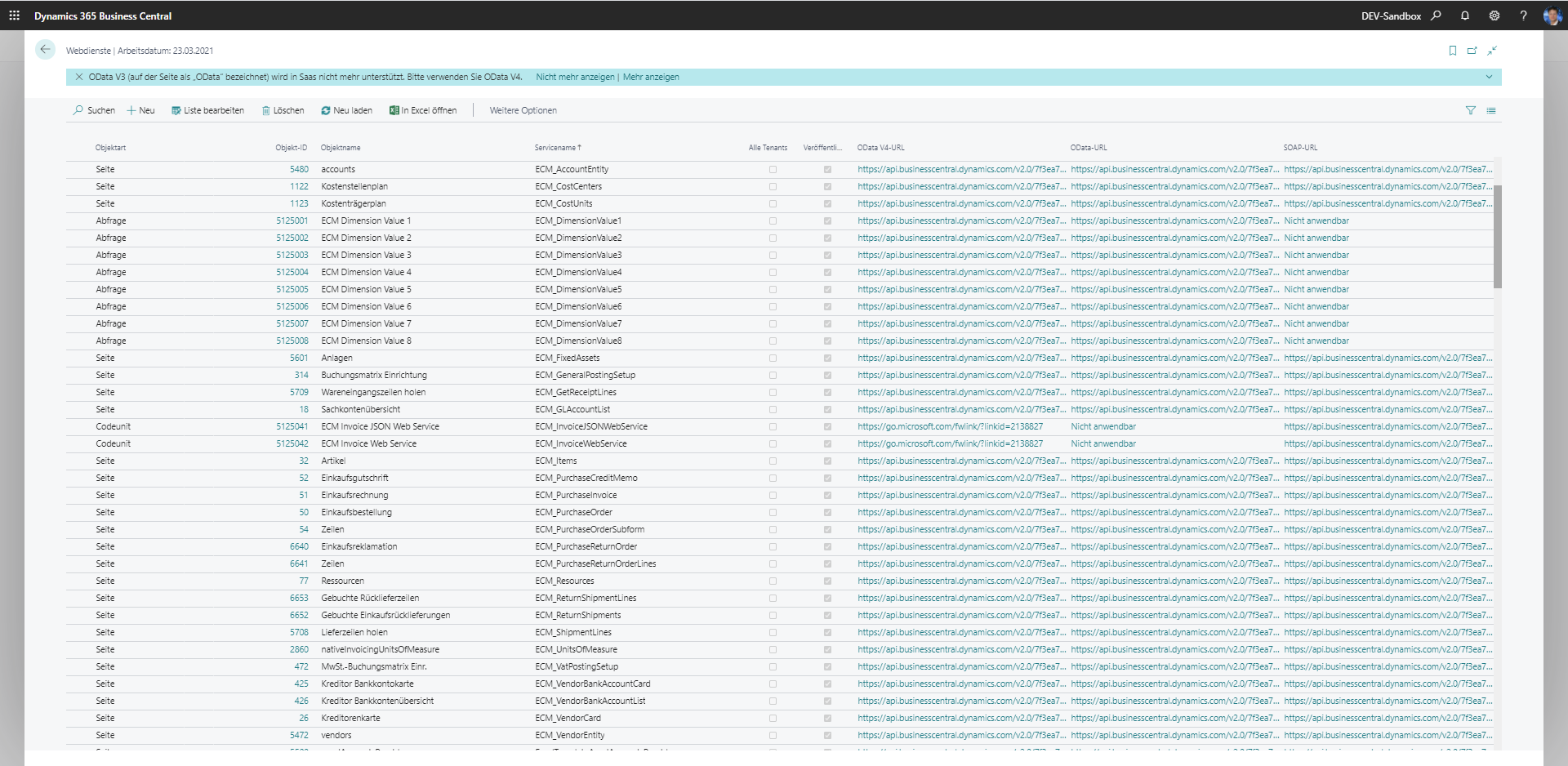The height and width of the screenshot is (766, 1568).
Task: Create a new entry with Neu
Action: point(140,110)
